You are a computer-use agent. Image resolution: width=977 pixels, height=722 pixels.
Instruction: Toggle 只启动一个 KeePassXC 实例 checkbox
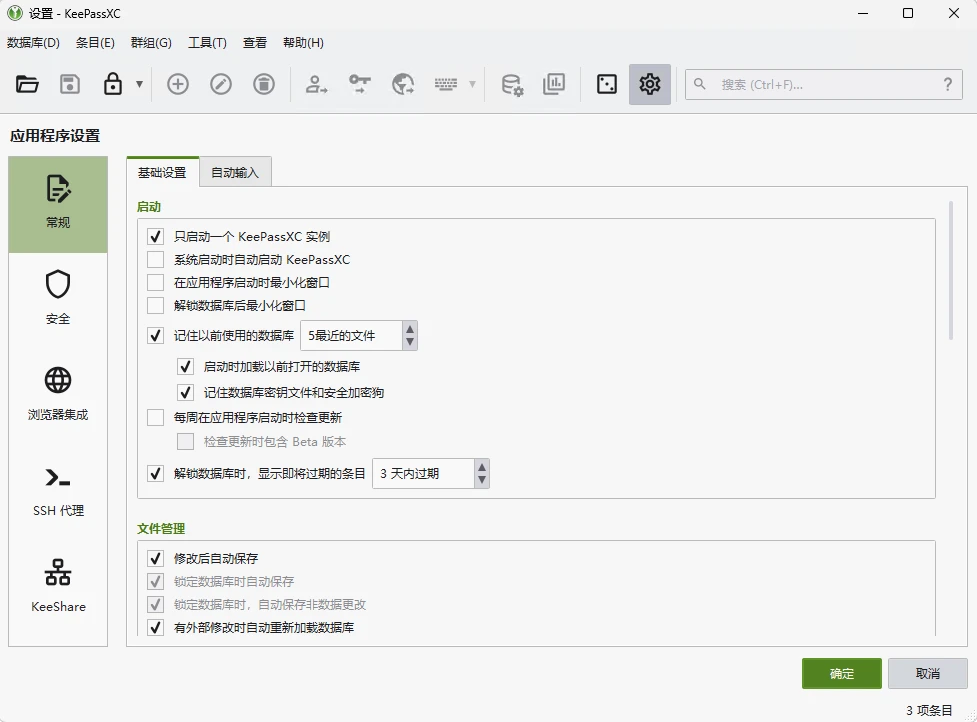coord(155,237)
